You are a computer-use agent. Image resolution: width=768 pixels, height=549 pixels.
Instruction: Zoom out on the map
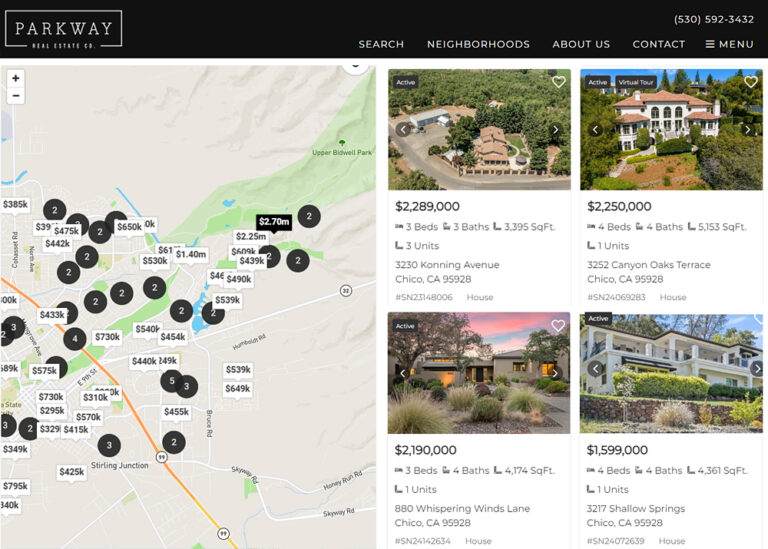pyautogui.click(x=15, y=96)
